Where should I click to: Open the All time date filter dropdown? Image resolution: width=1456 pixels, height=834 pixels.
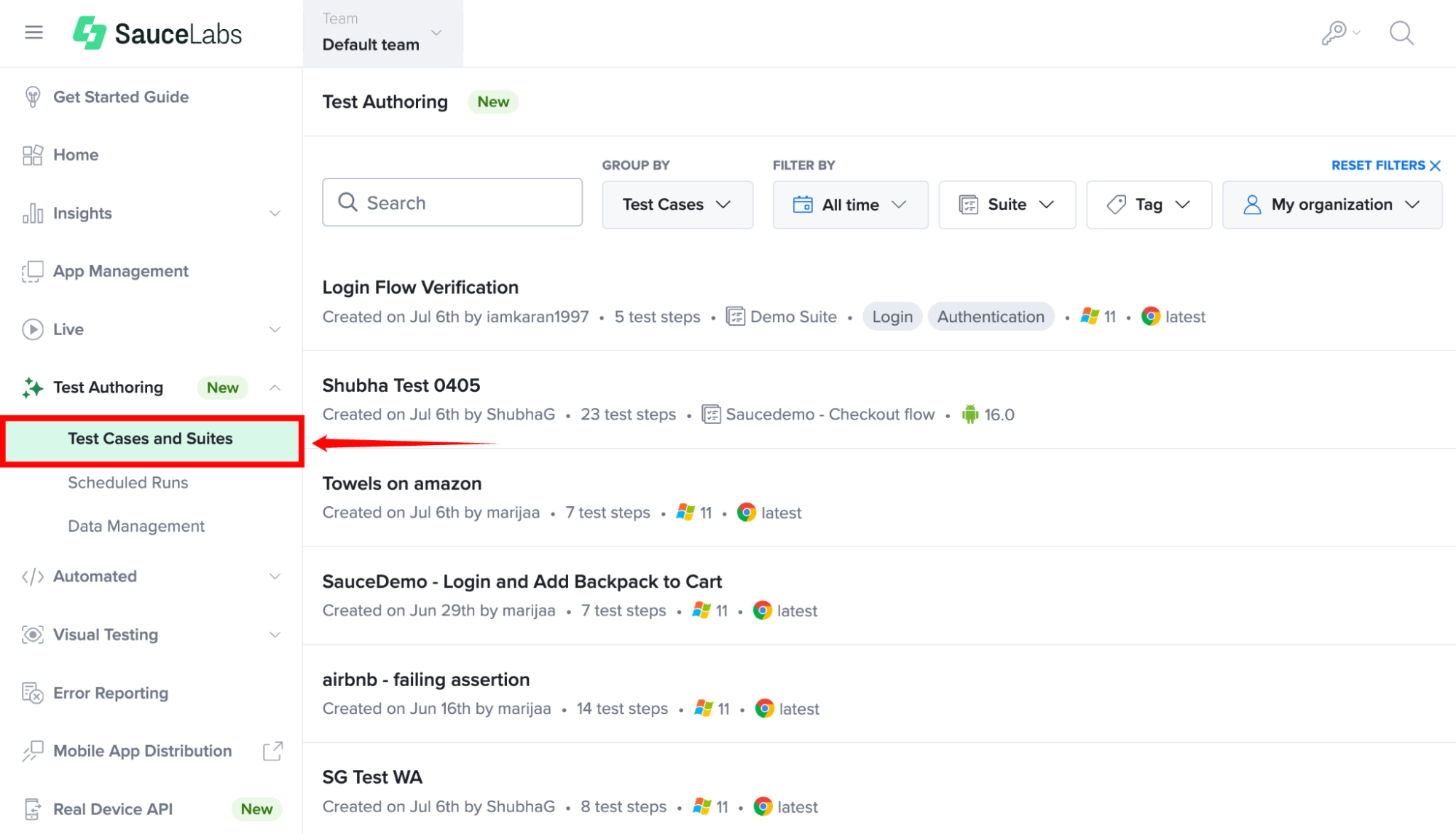[x=850, y=205]
